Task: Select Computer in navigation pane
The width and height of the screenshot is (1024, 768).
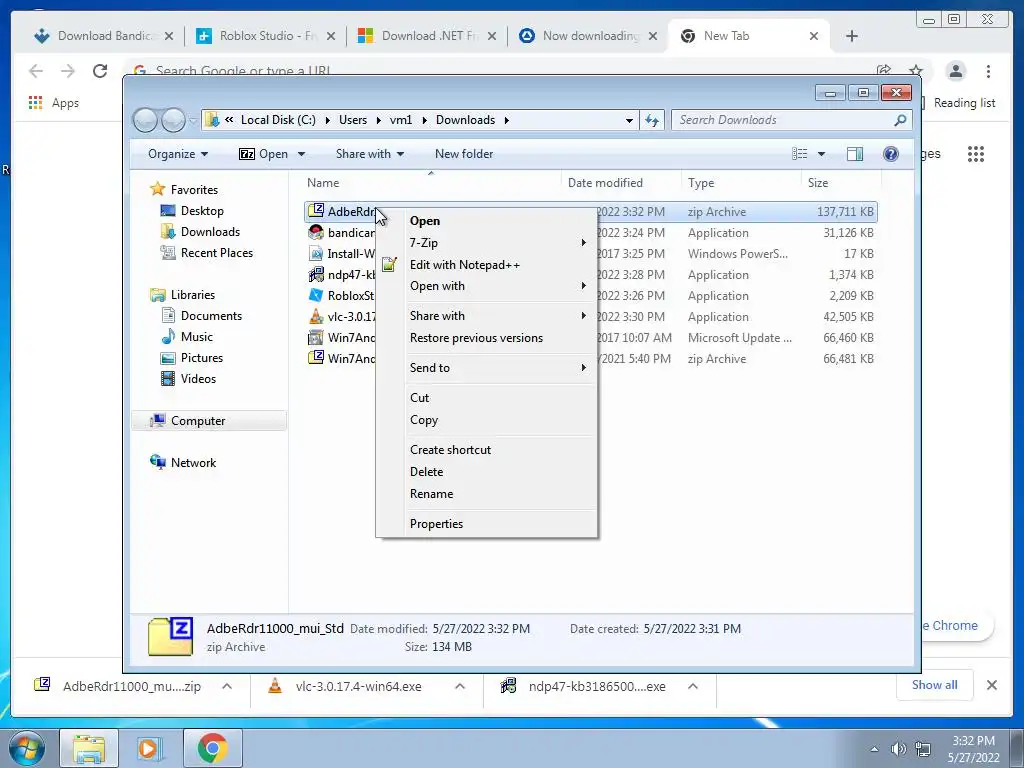Action: [198, 421]
